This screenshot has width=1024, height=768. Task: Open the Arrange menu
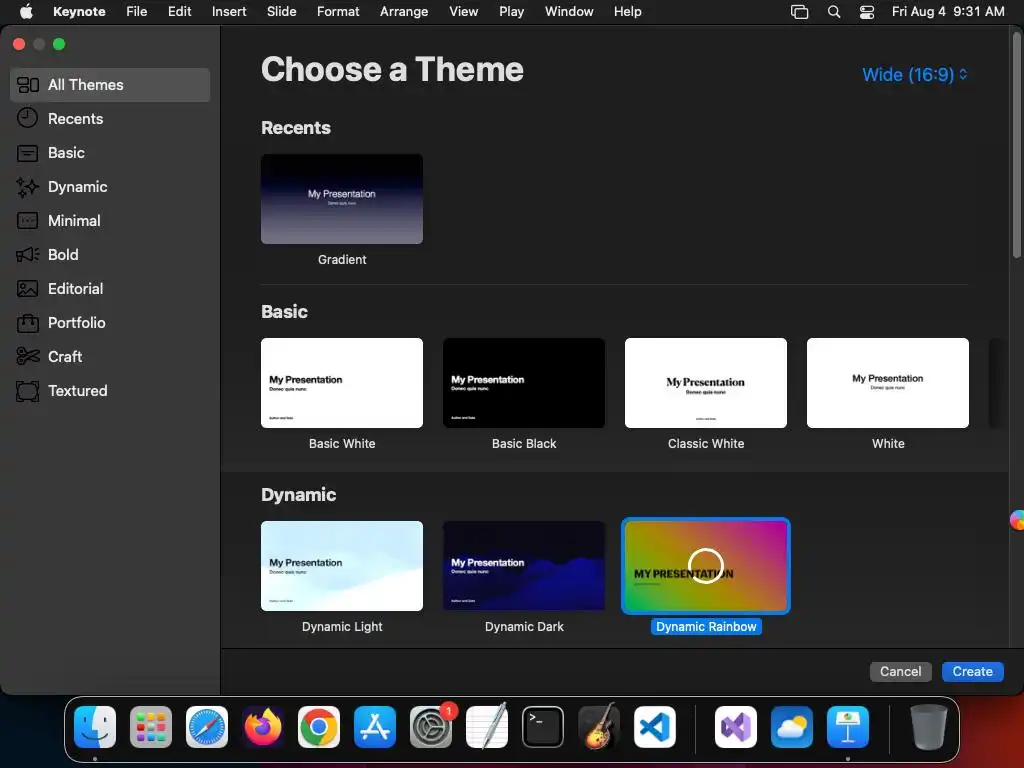click(x=404, y=11)
